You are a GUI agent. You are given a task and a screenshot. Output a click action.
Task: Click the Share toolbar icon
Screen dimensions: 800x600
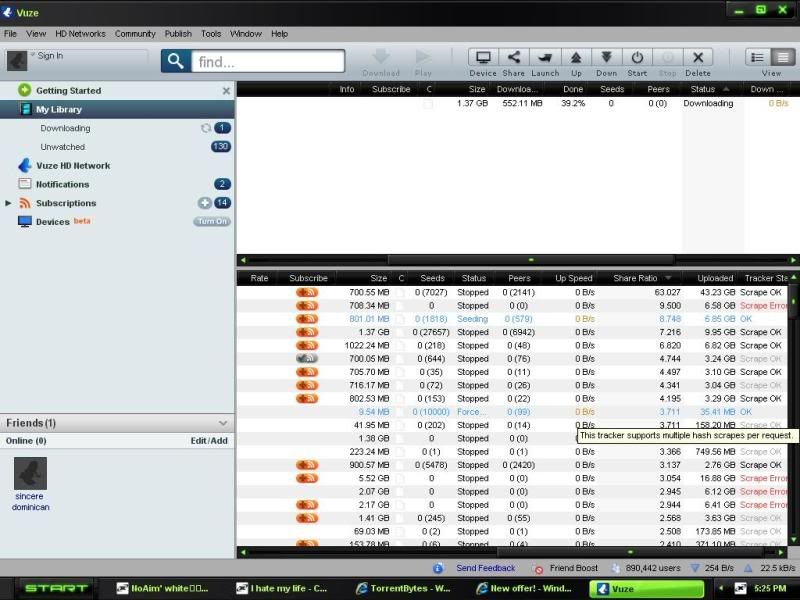click(x=514, y=58)
